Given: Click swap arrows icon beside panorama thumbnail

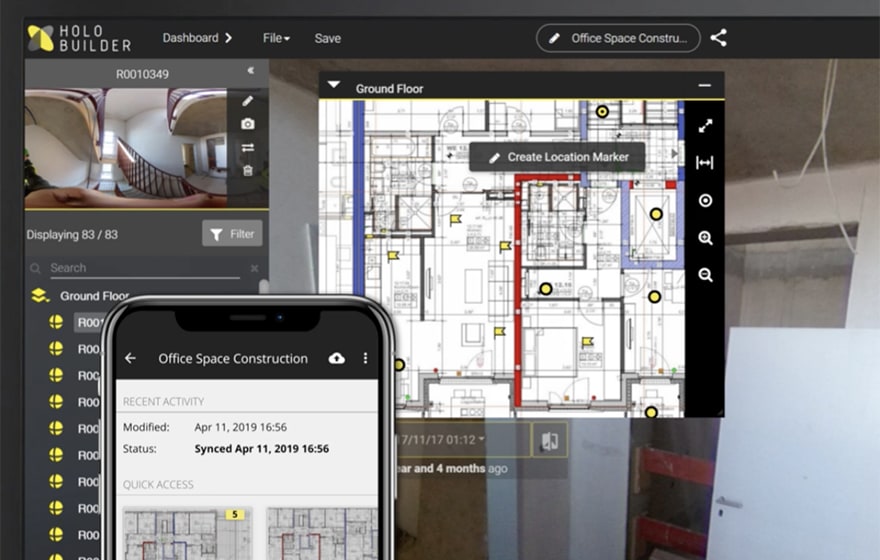Looking at the screenshot, I should (248, 148).
